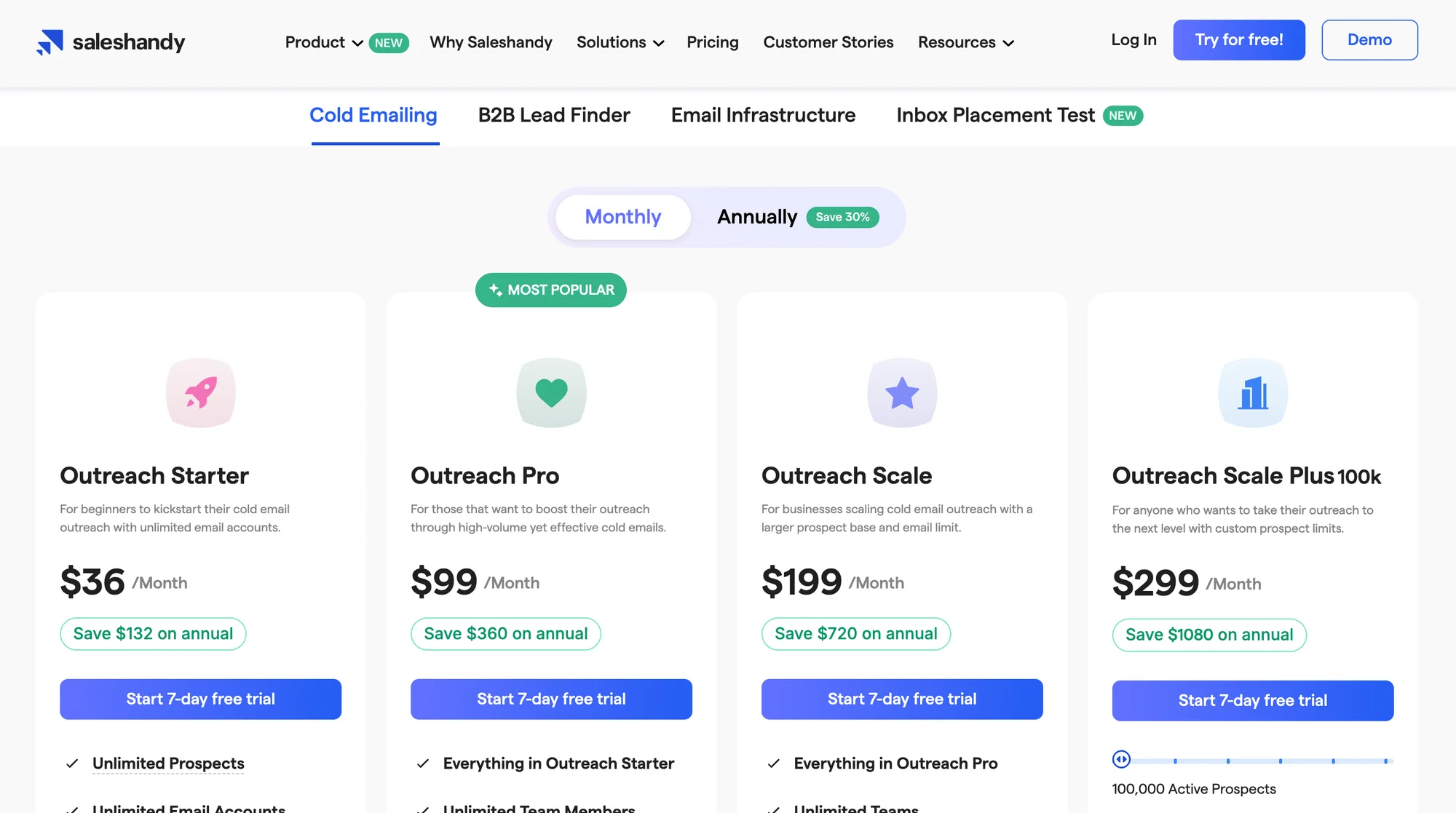The width and height of the screenshot is (1456, 813).
Task: Open Why Saleshandy page
Action: (491, 42)
